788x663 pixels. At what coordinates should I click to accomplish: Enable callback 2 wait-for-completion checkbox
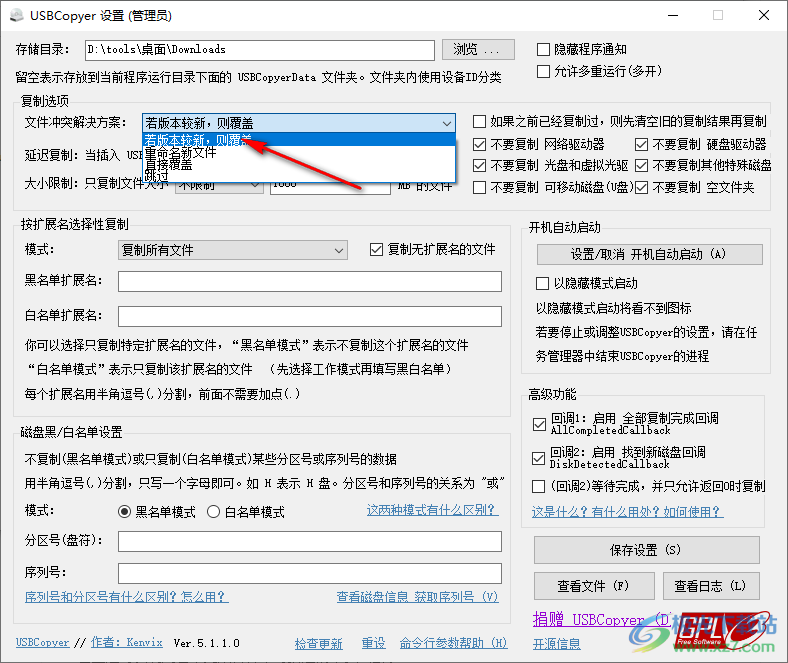coord(538,487)
